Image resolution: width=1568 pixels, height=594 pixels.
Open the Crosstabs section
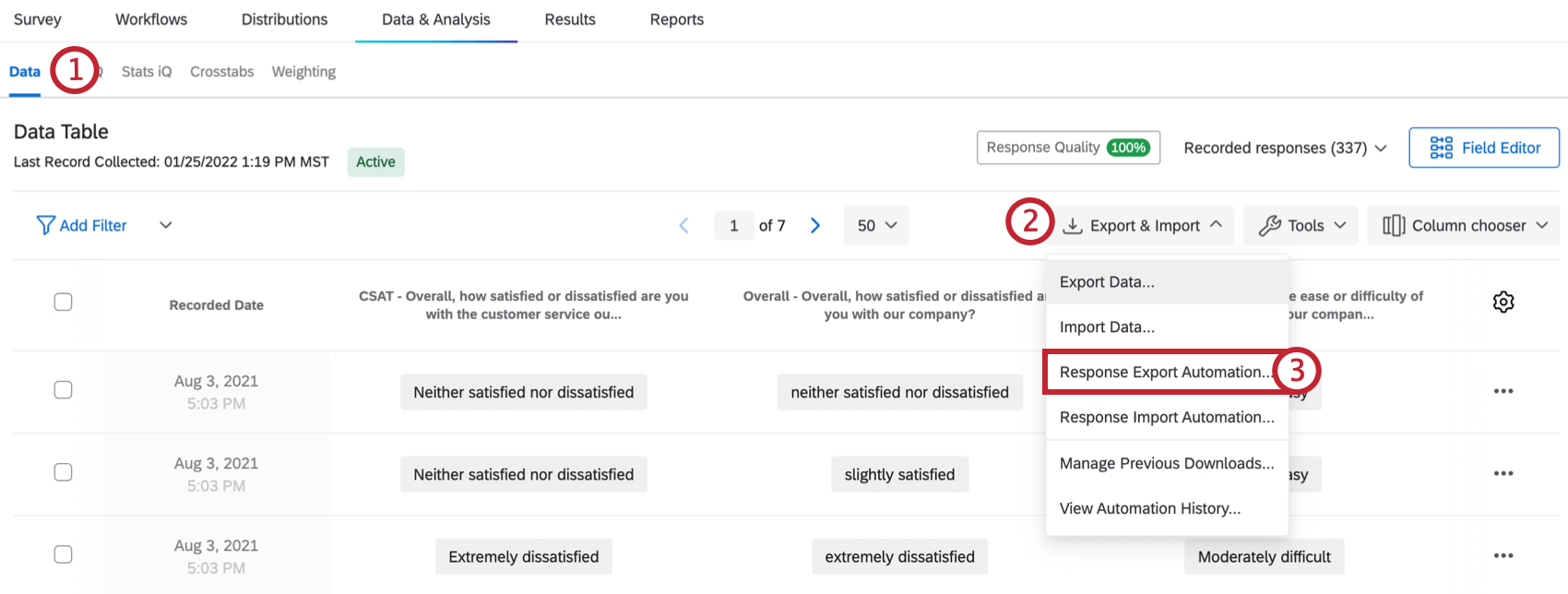pos(221,72)
